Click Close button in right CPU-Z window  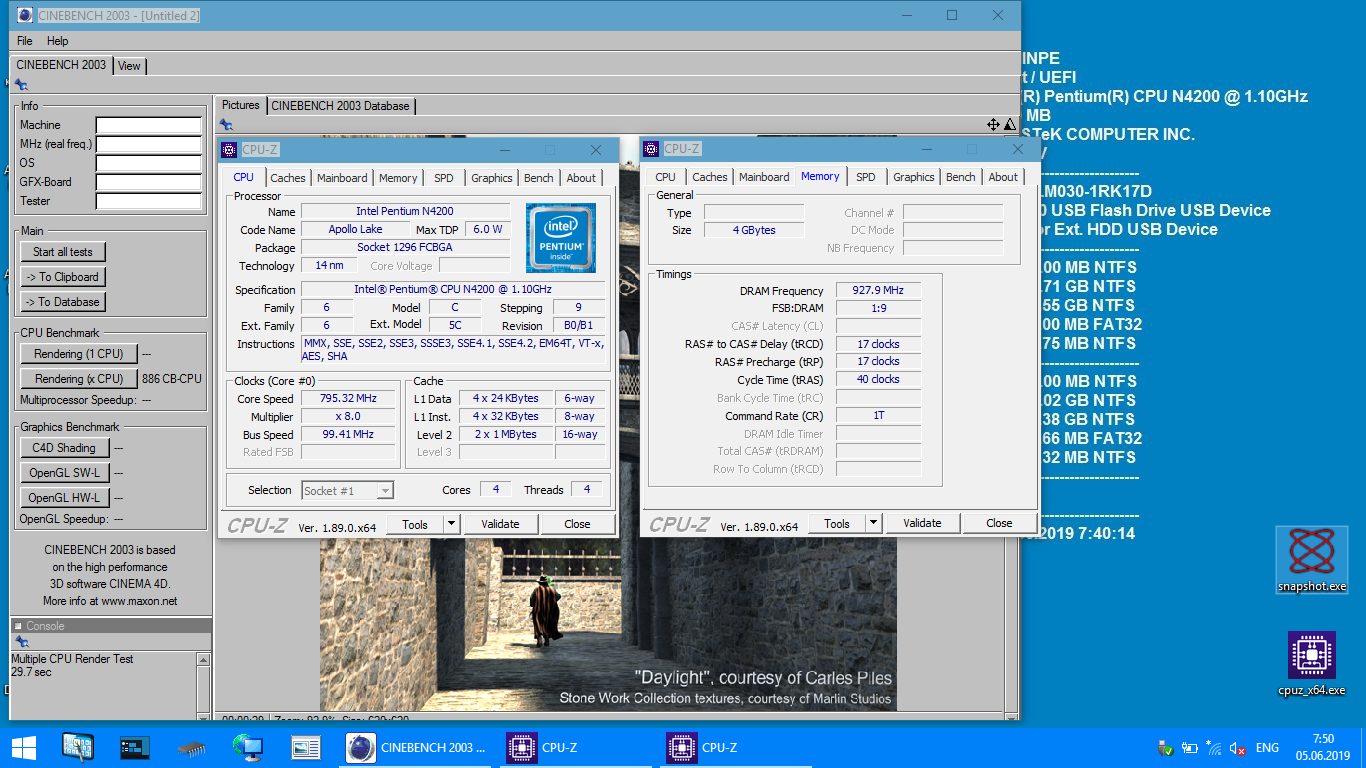click(x=999, y=523)
